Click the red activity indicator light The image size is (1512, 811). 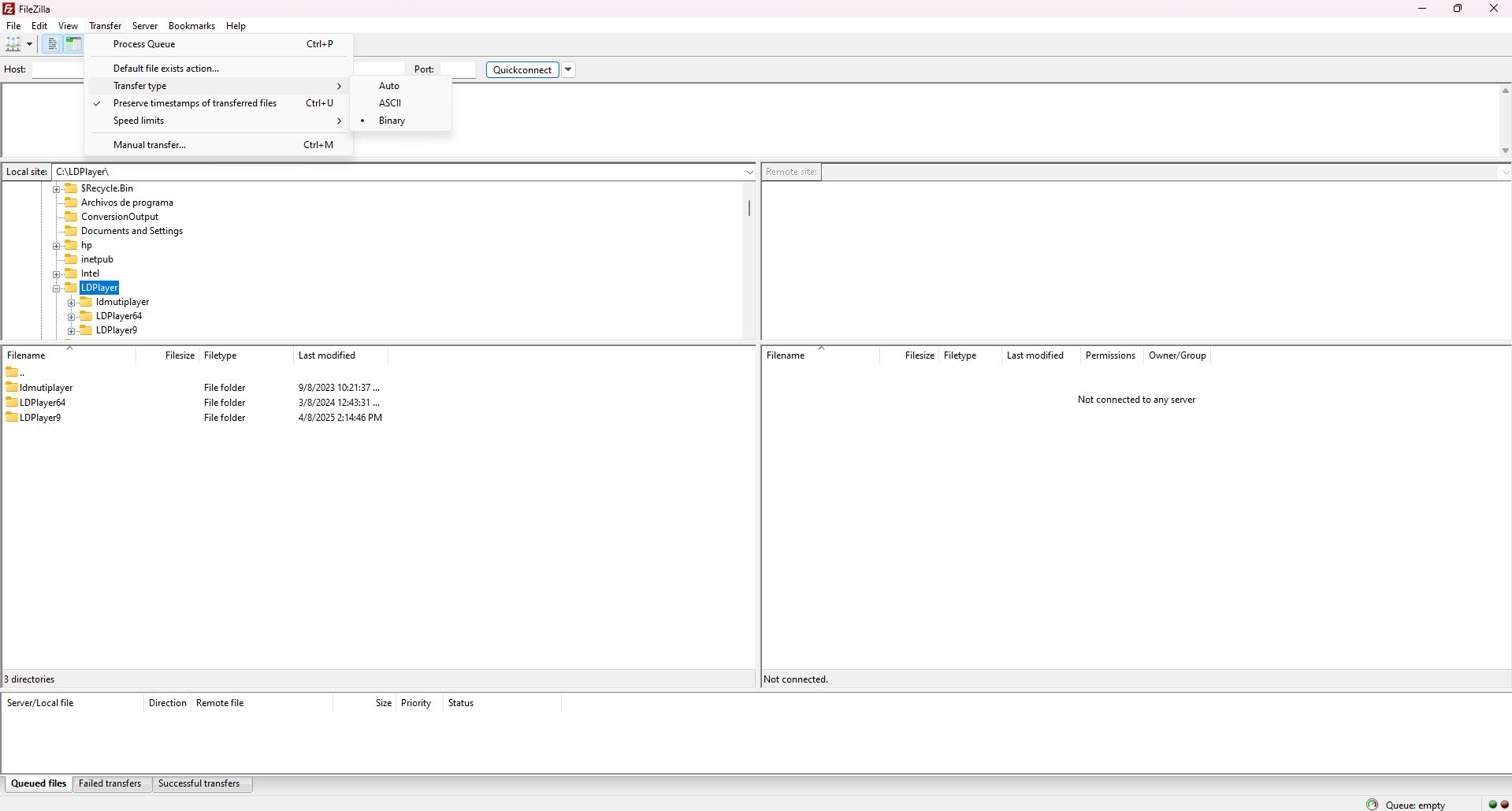point(1505,805)
